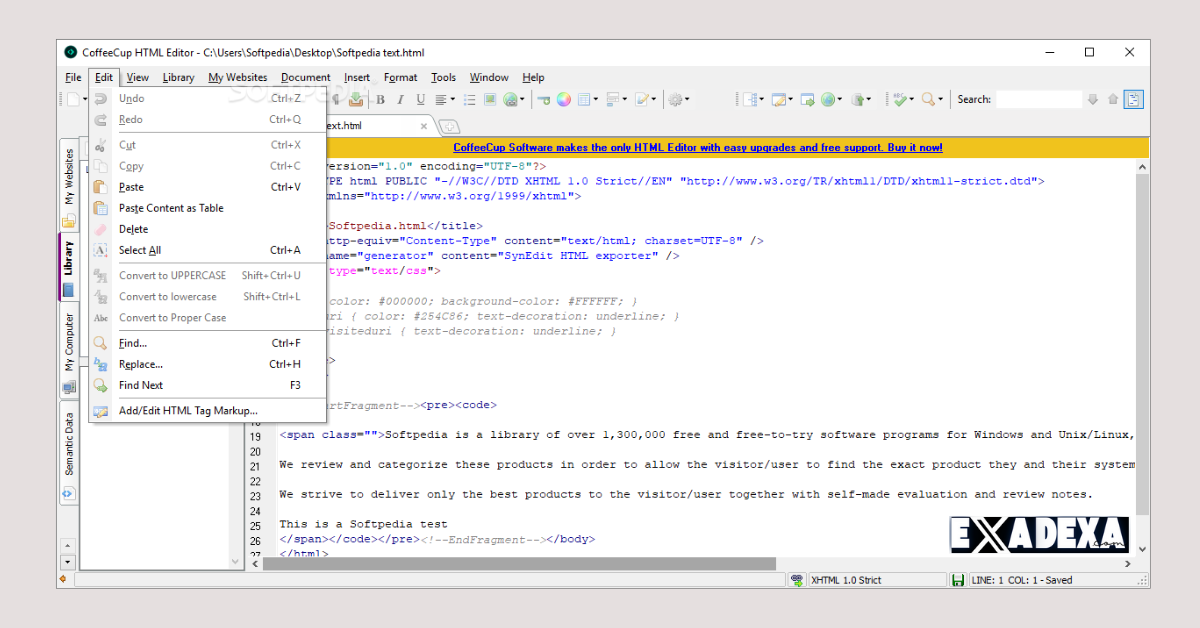The image size is (1200, 628).
Task: Select the paragraph marker icon on the toolbar
Action: coord(335,99)
